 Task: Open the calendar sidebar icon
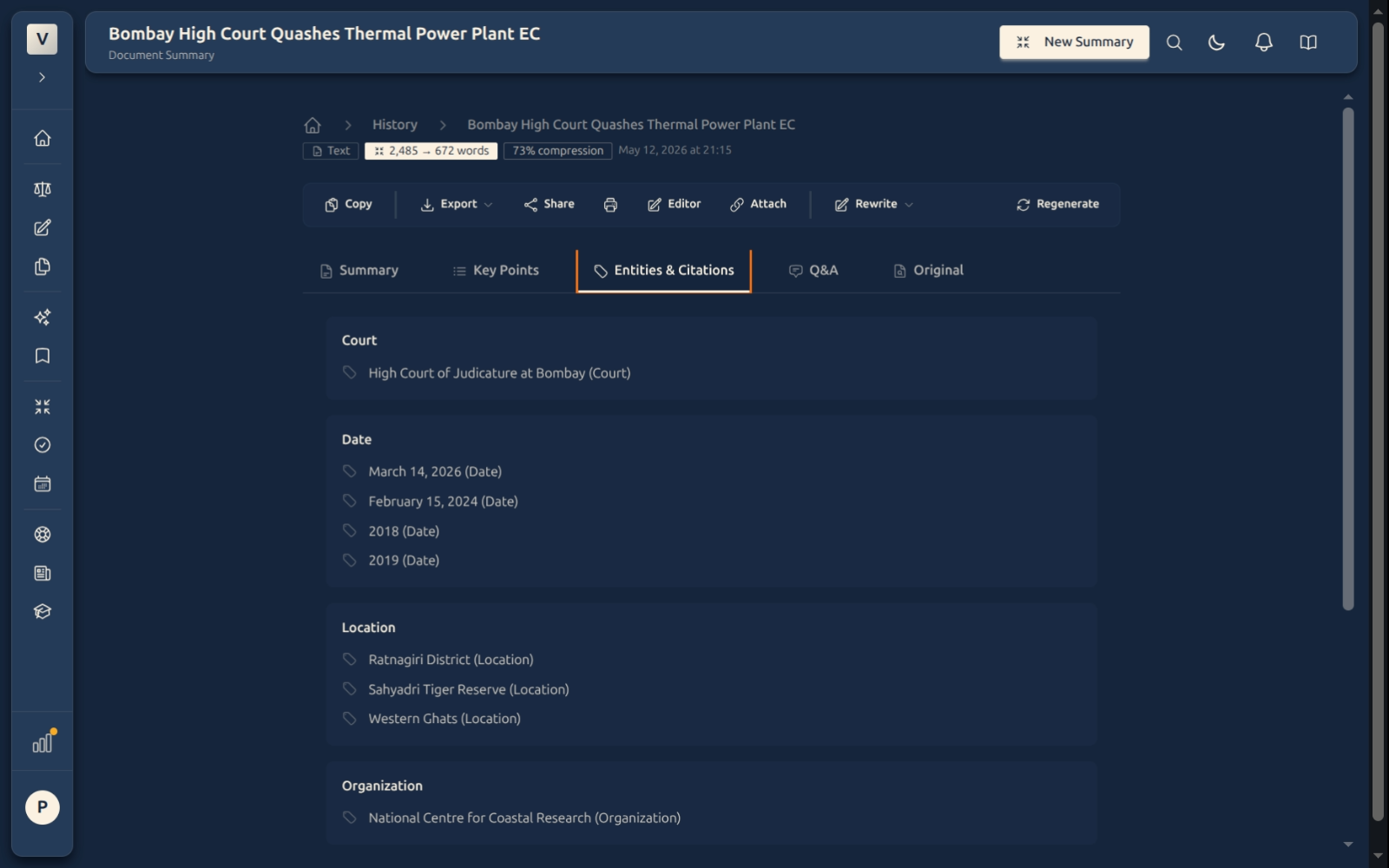[42, 483]
